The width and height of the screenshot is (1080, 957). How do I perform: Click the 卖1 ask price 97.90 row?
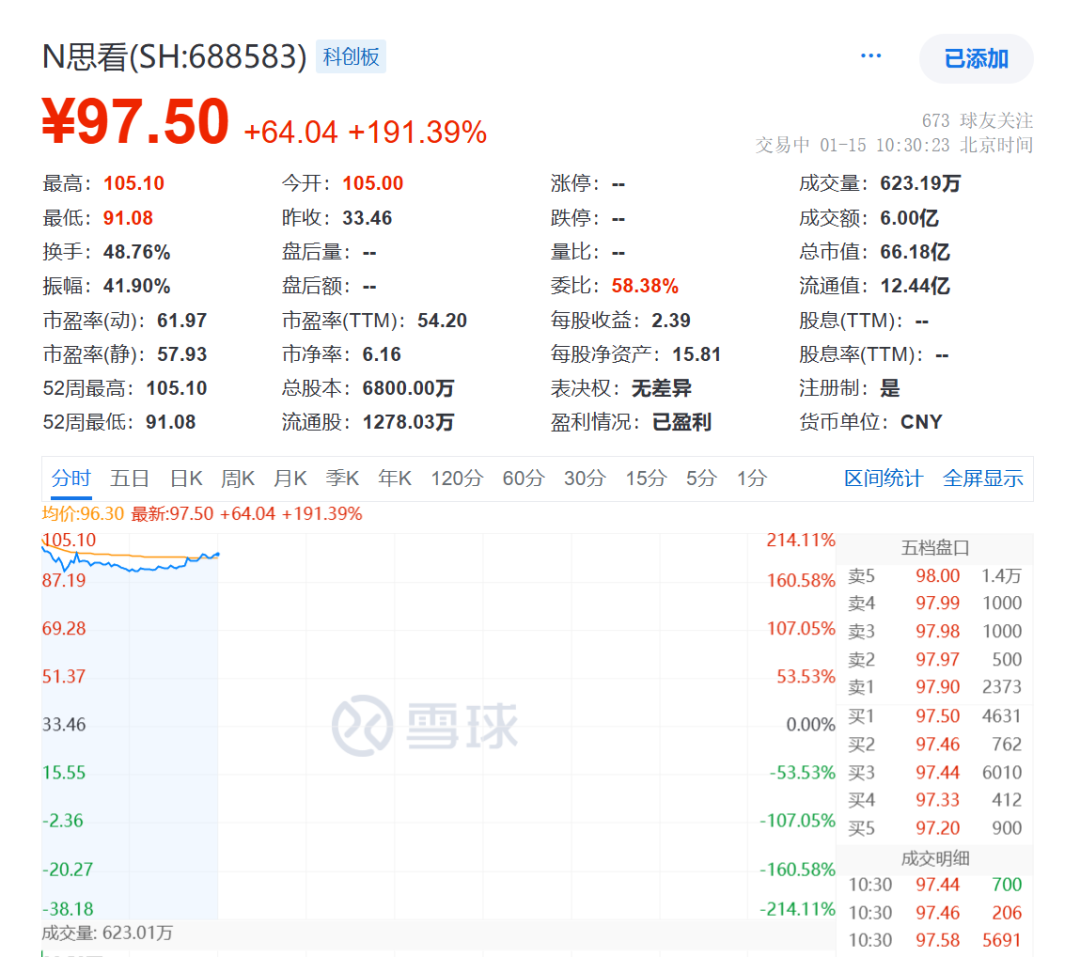pos(935,688)
